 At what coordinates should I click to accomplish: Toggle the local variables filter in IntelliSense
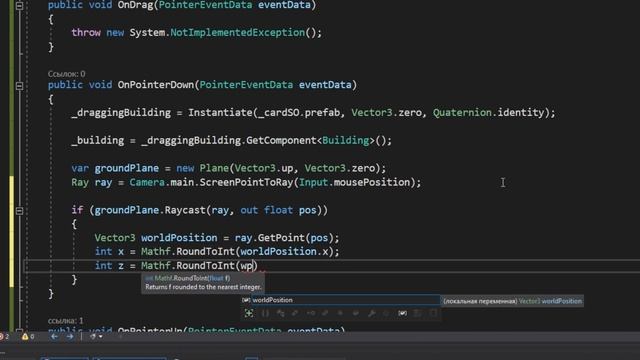[x=402, y=313]
